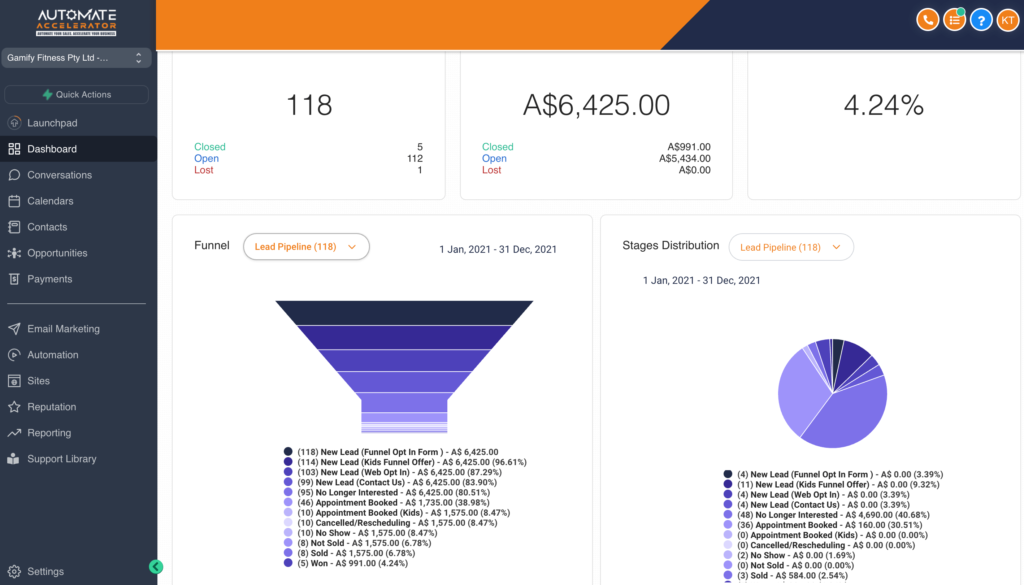Open the Funnel Lead Pipeline dropdown
Viewport: 1024px width, 585px height.
[x=306, y=247]
